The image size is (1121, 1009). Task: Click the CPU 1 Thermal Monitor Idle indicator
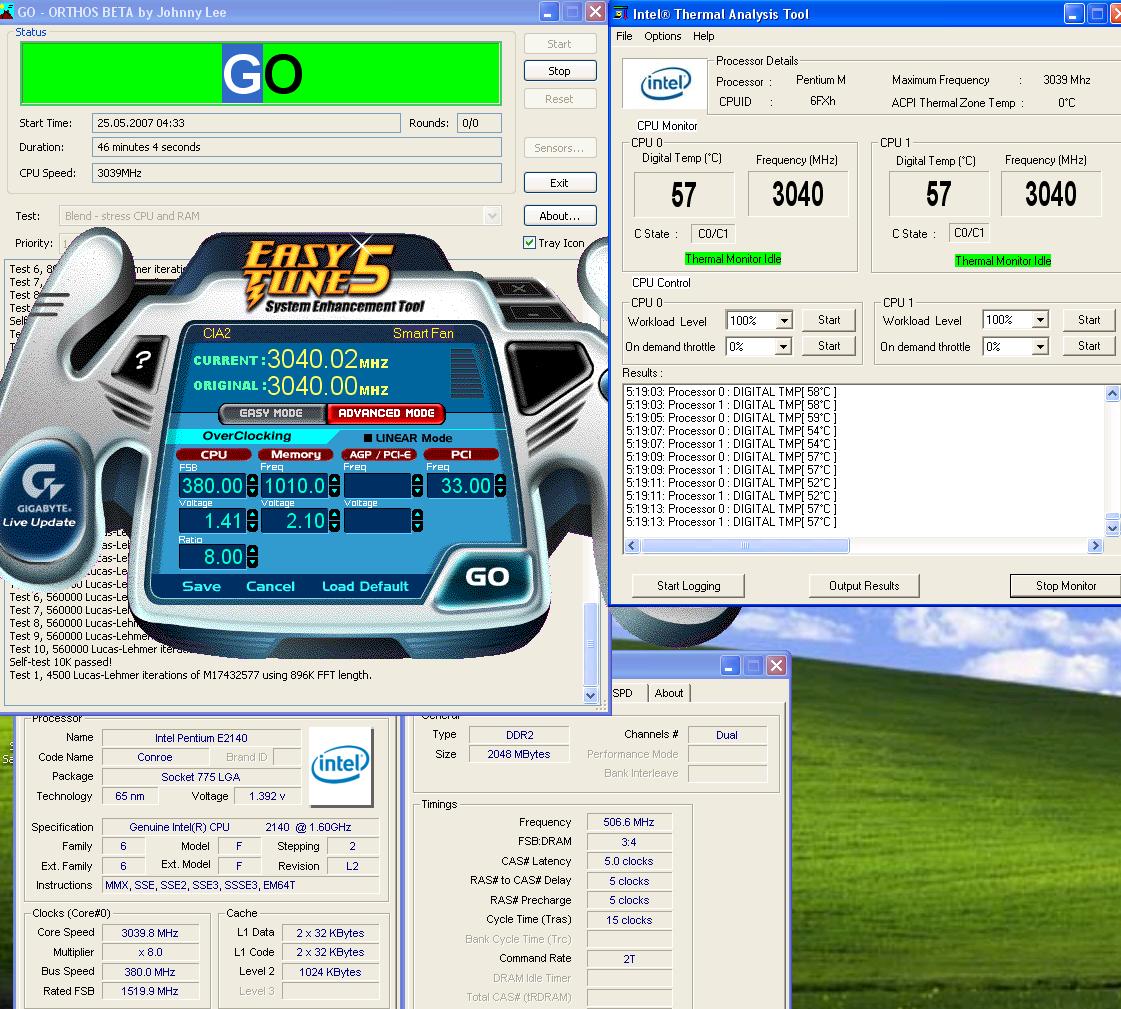pyautogui.click(x=1002, y=261)
